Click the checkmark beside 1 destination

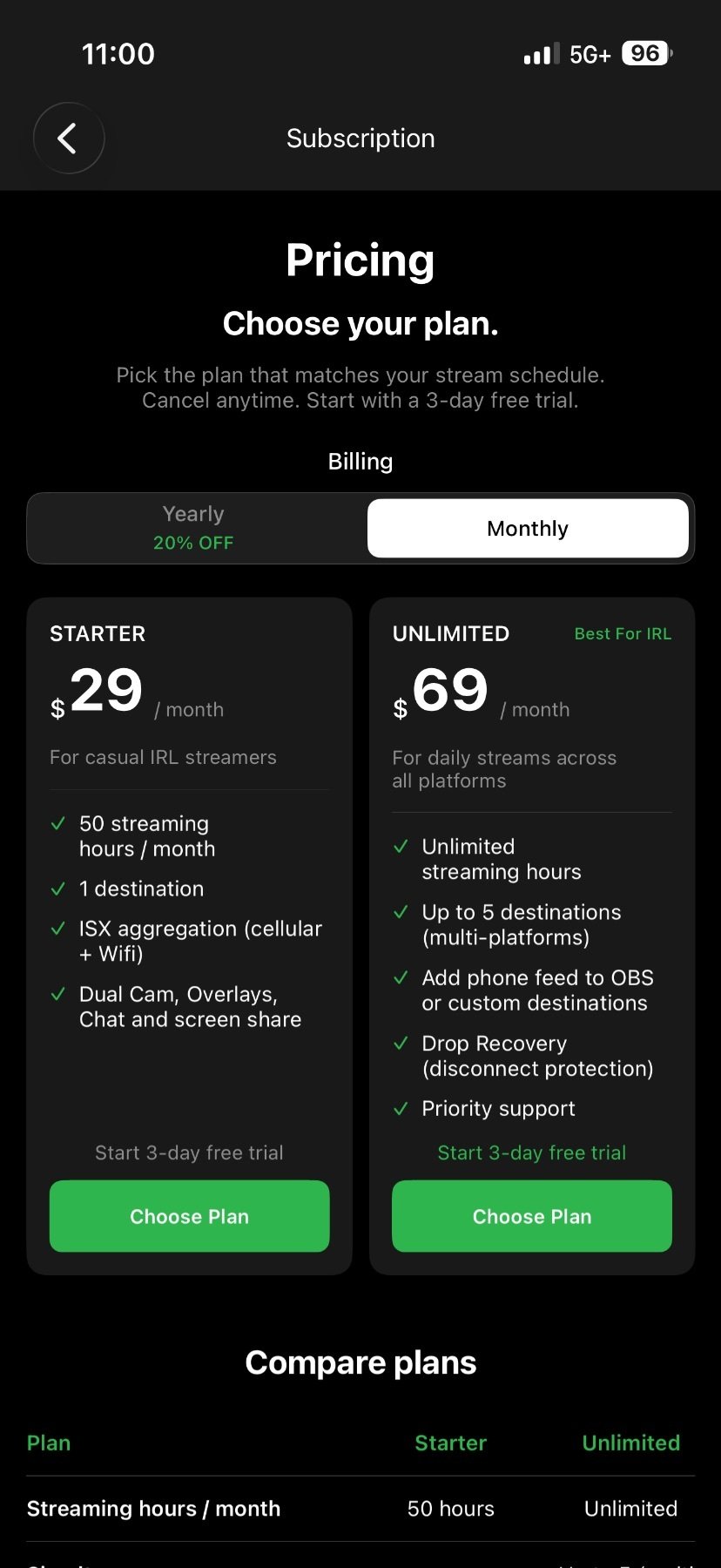point(59,889)
